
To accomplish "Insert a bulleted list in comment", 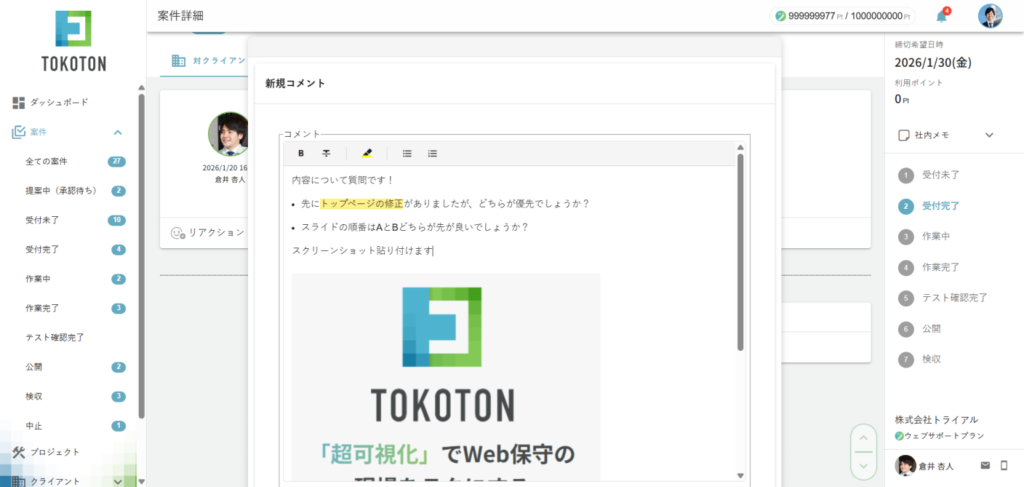I will tap(407, 153).
